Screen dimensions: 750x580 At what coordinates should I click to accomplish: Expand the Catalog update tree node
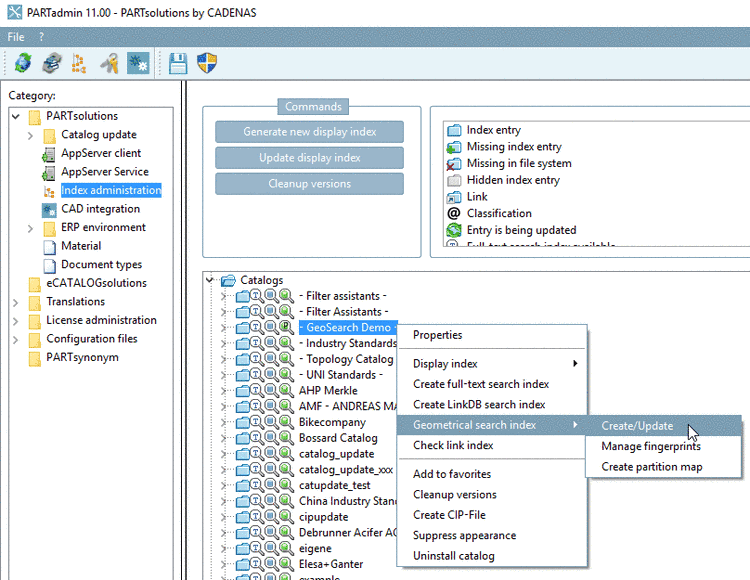(x=31, y=135)
